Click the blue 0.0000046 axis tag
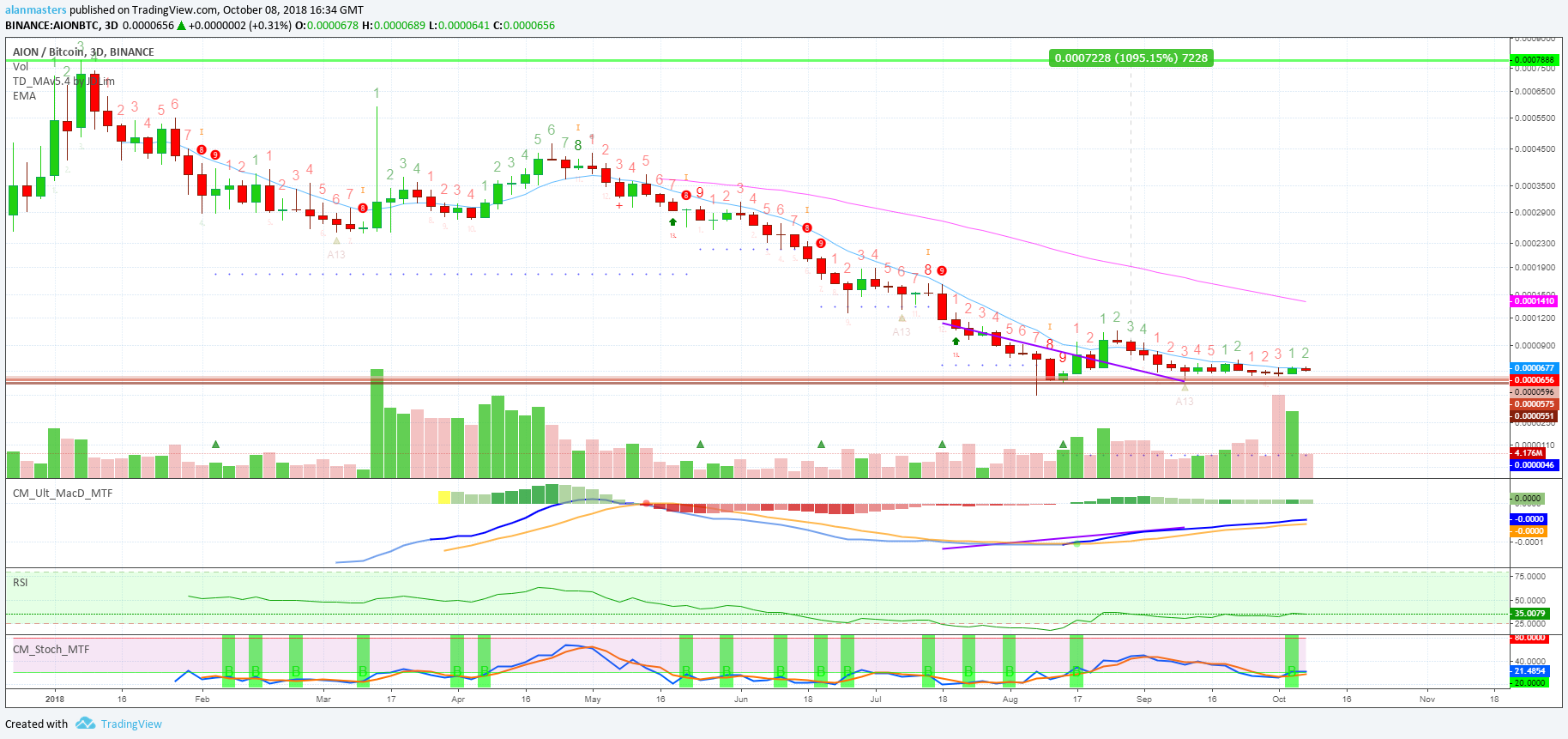Image resolution: width=1568 pixels, height=739 pixels. [1534, 465]
